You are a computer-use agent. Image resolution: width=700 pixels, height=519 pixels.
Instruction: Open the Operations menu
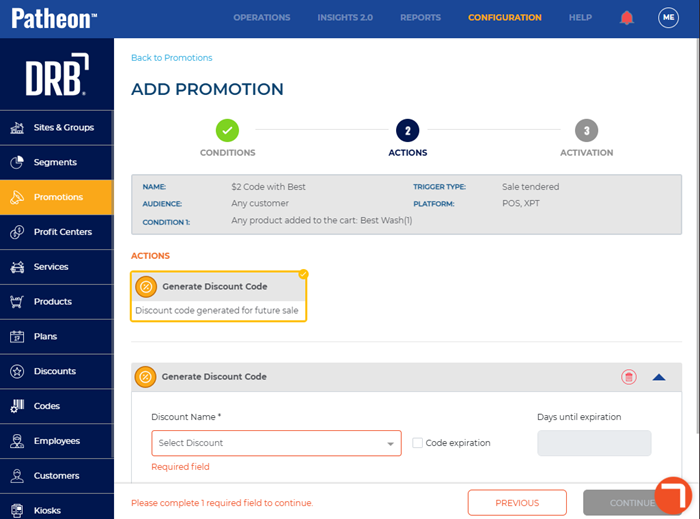(x=262, y=17)
